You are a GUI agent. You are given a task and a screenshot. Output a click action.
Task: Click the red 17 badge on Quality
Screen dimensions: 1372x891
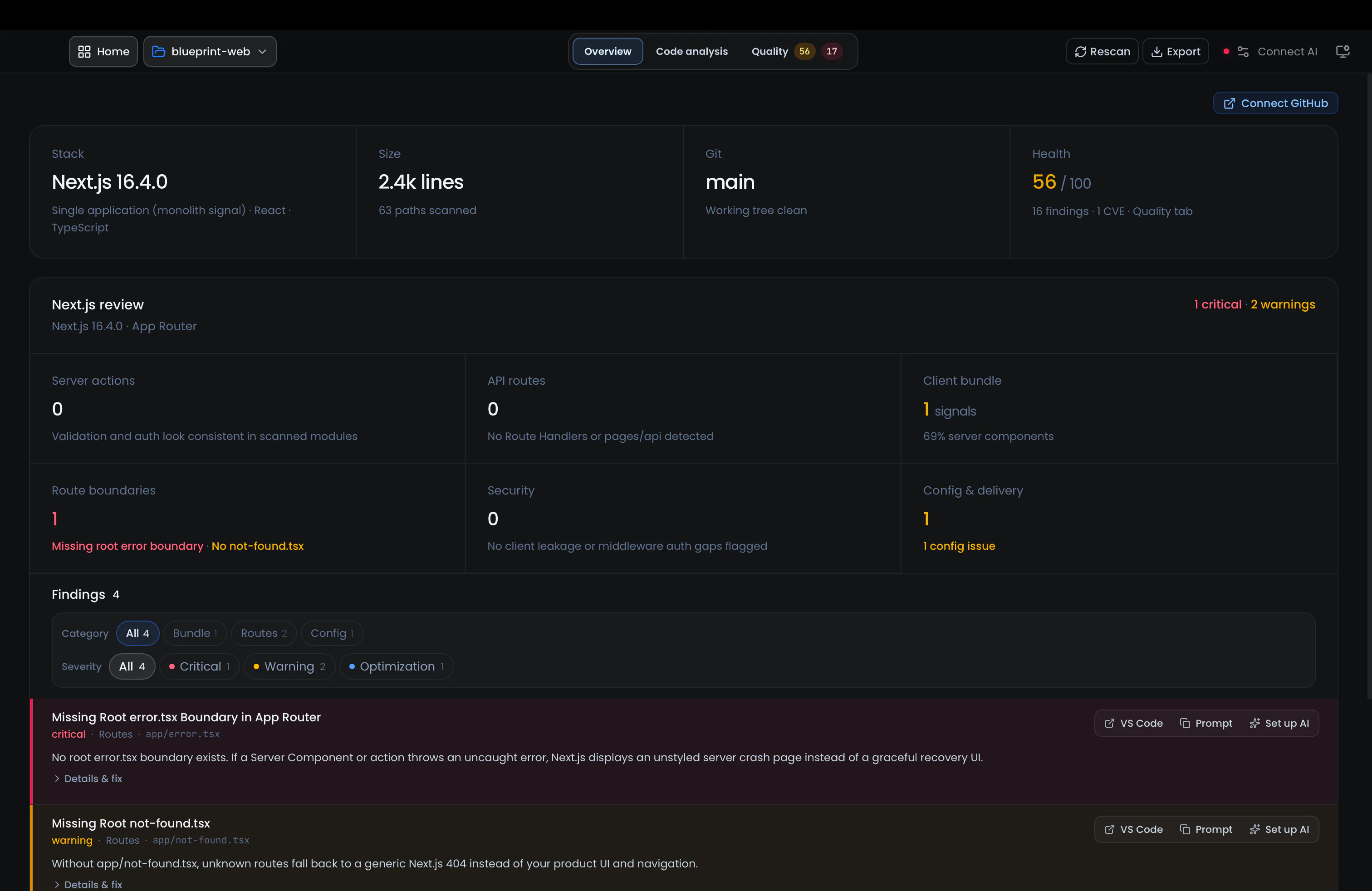[831, 51]
